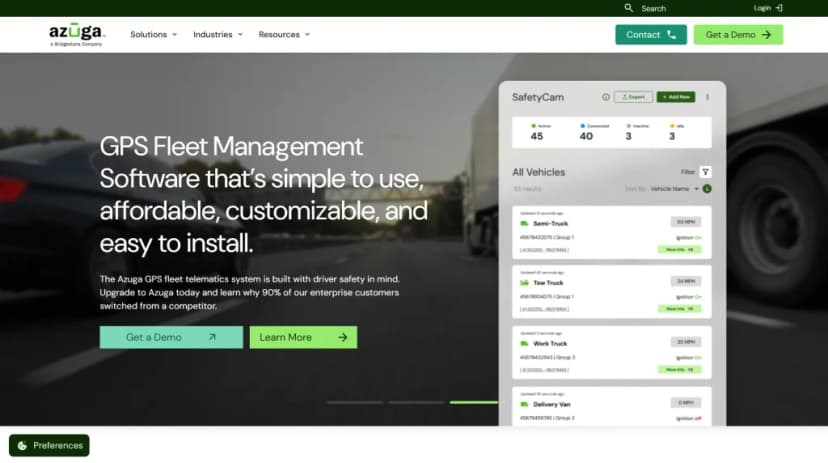828x463 pixels.
Task: Click the hero Get a Demo button
Action: pyautogui.click(x=171, y=337)
